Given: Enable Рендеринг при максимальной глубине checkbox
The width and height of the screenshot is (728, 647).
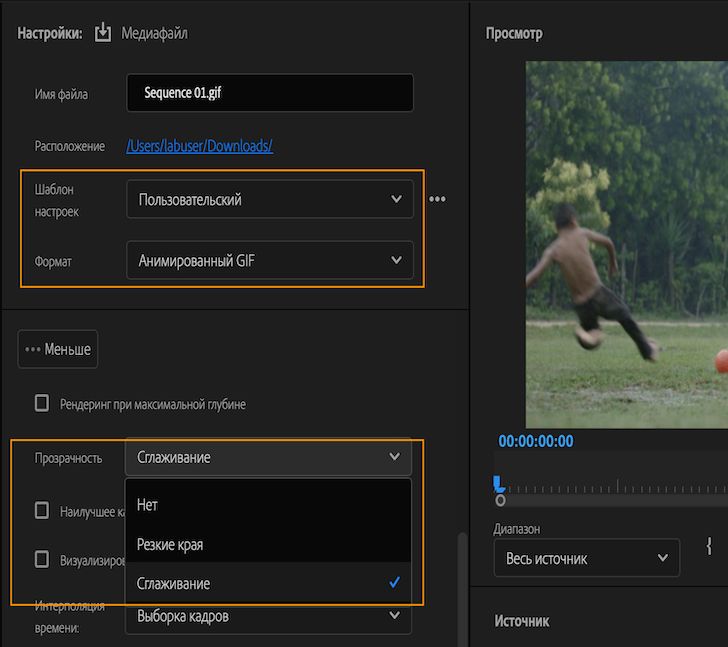Looking at the screenshot, I should 42,403.
